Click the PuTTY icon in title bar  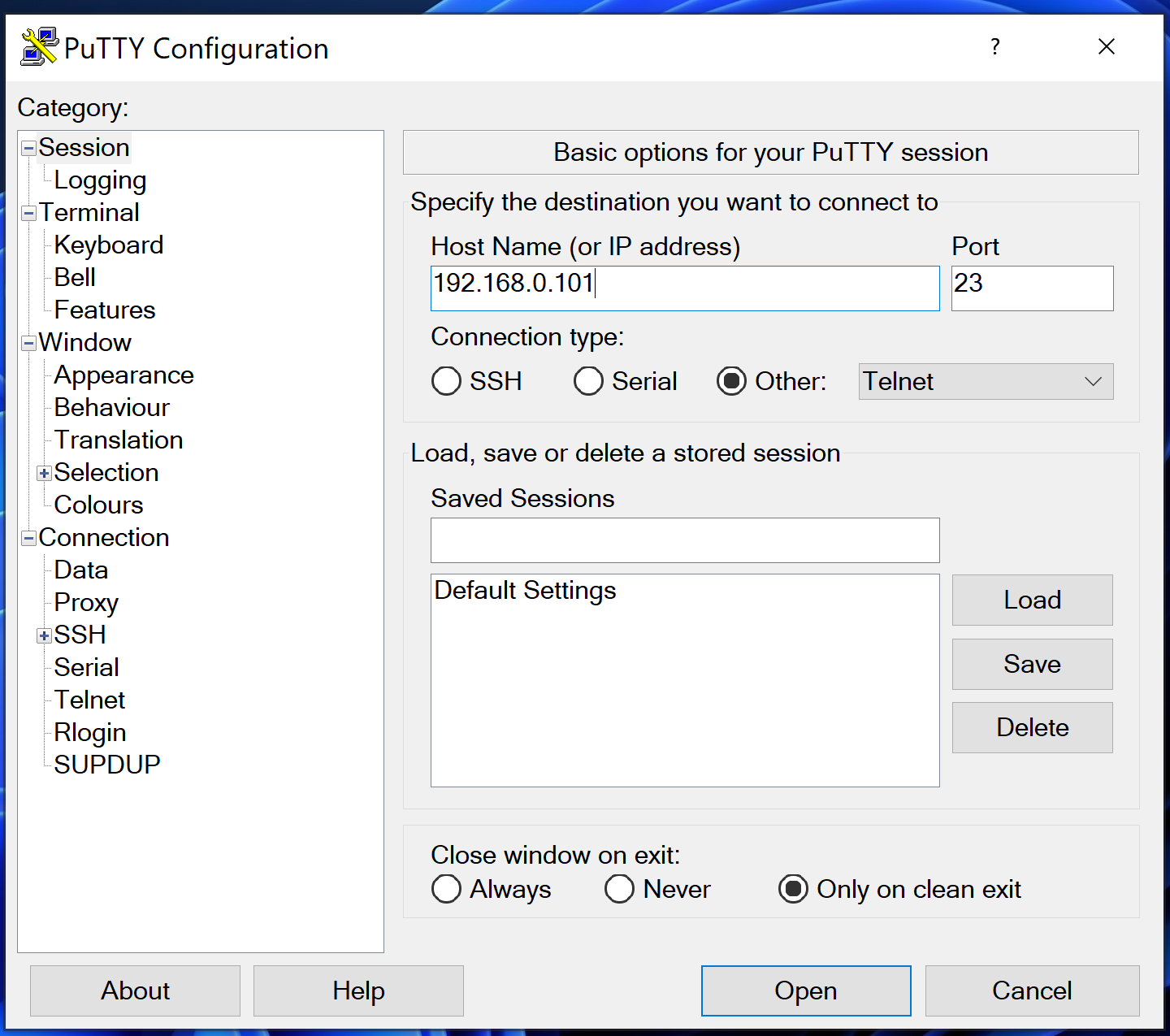tap(39, 47)
